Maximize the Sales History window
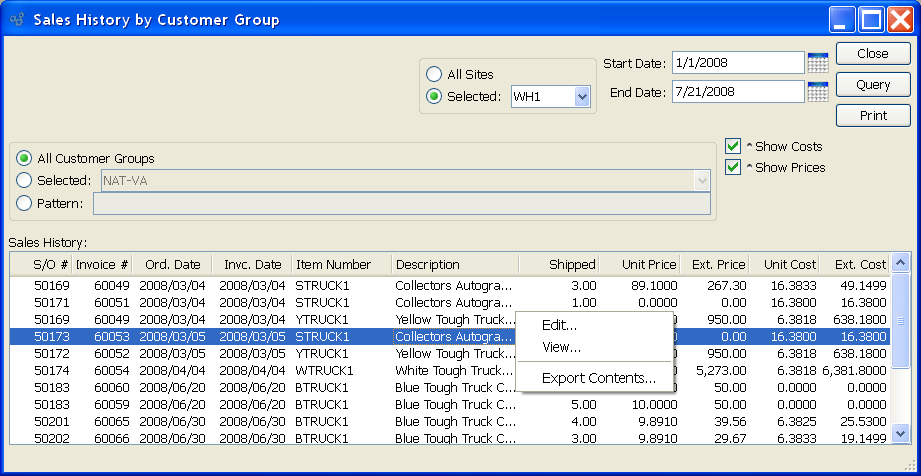The height and width of the screenshot is (476, 921). pos(871,19)
